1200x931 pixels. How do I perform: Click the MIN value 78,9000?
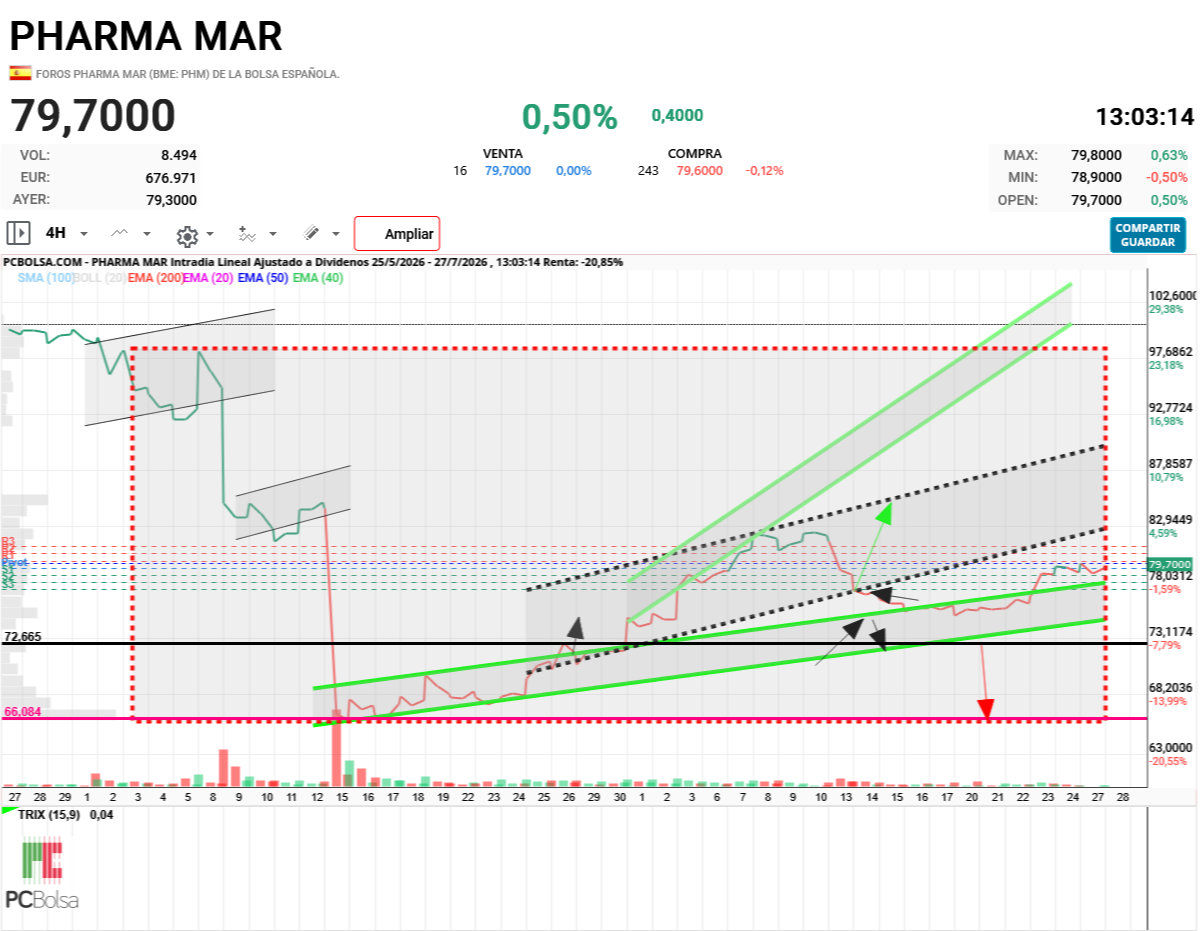point(1096,177)
